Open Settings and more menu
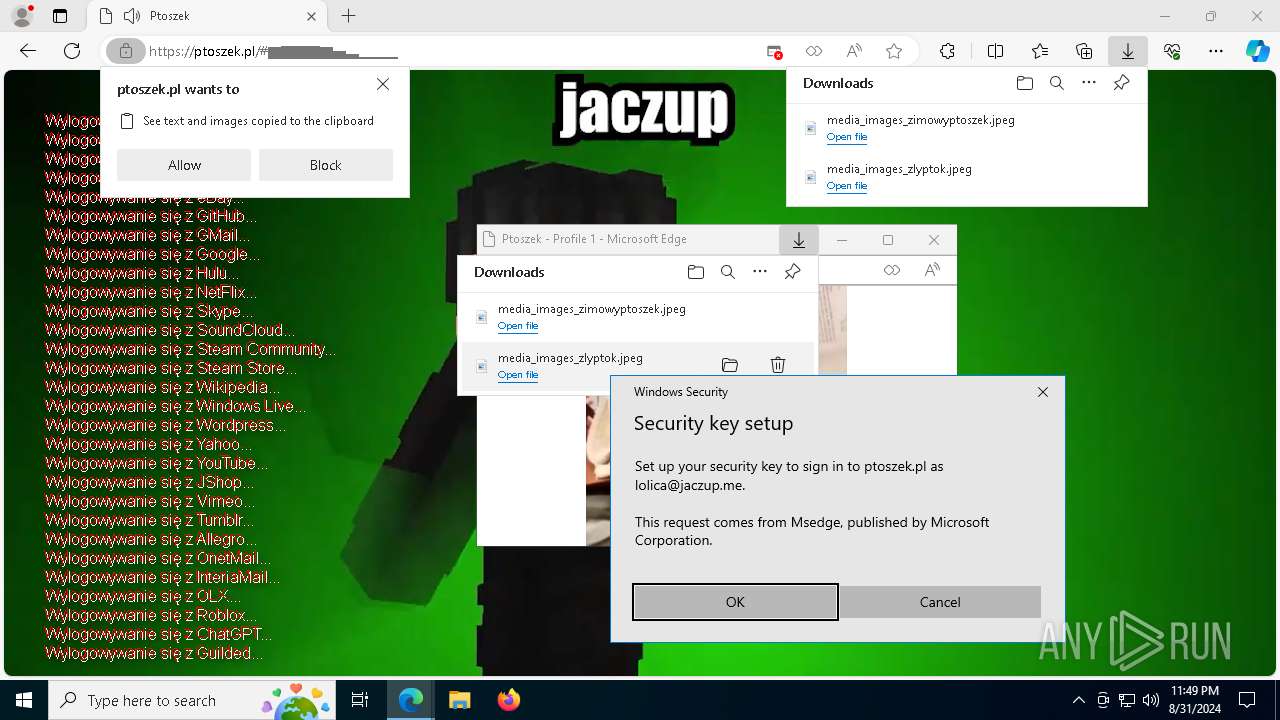1280x720 pixels. pos(1216,51)
